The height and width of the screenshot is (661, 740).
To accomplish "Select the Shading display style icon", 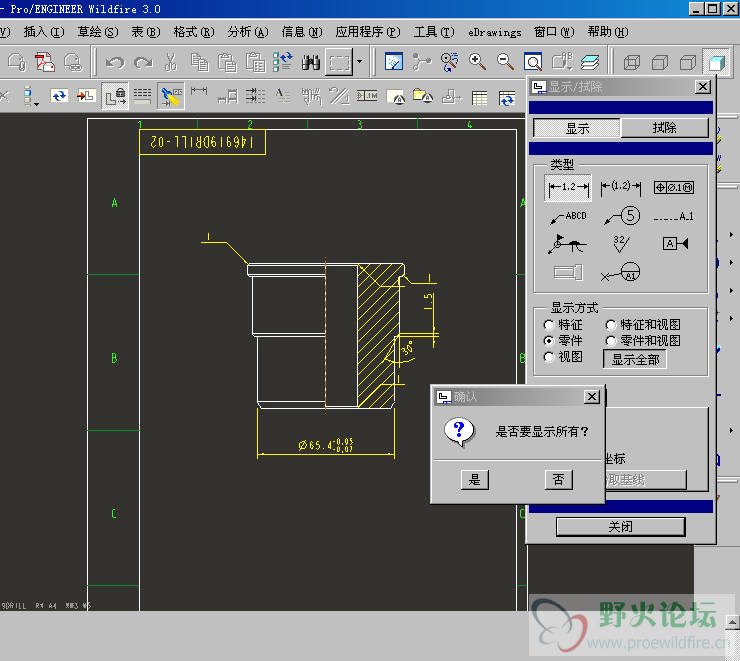I will pos(716,62).
